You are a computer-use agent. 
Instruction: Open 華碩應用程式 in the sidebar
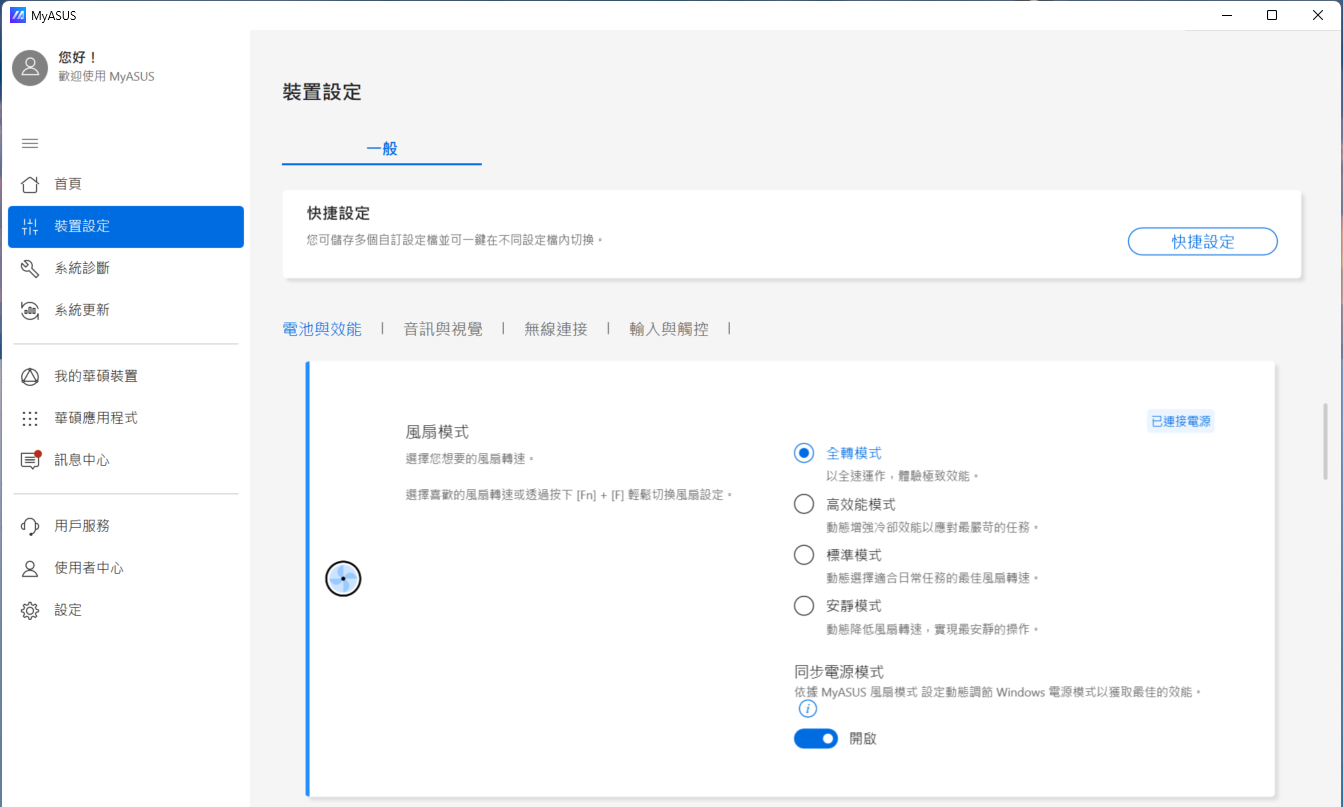point(126,418)
